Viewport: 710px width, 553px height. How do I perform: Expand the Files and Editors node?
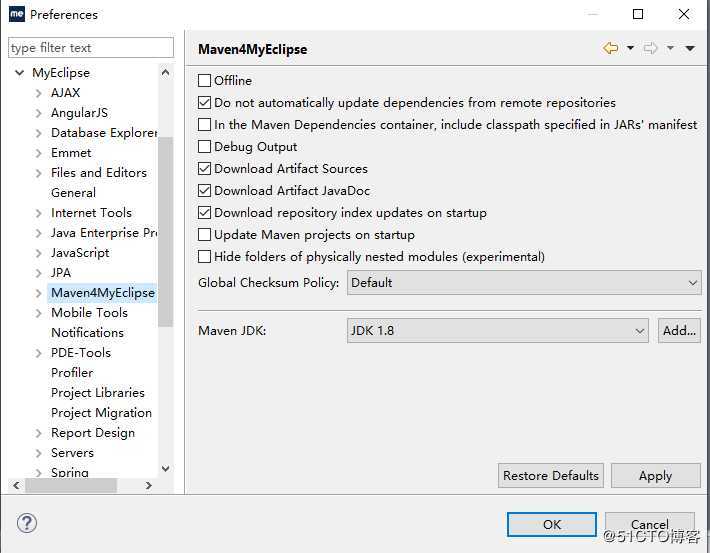coord(38,173)
